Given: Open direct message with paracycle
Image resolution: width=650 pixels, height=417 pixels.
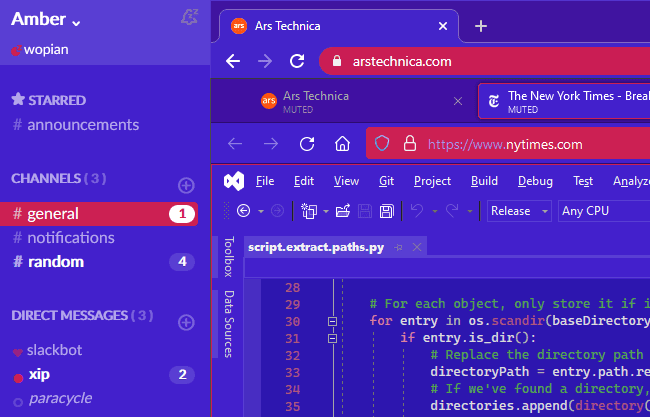Looking at the screenshot, I should (53, 398).
